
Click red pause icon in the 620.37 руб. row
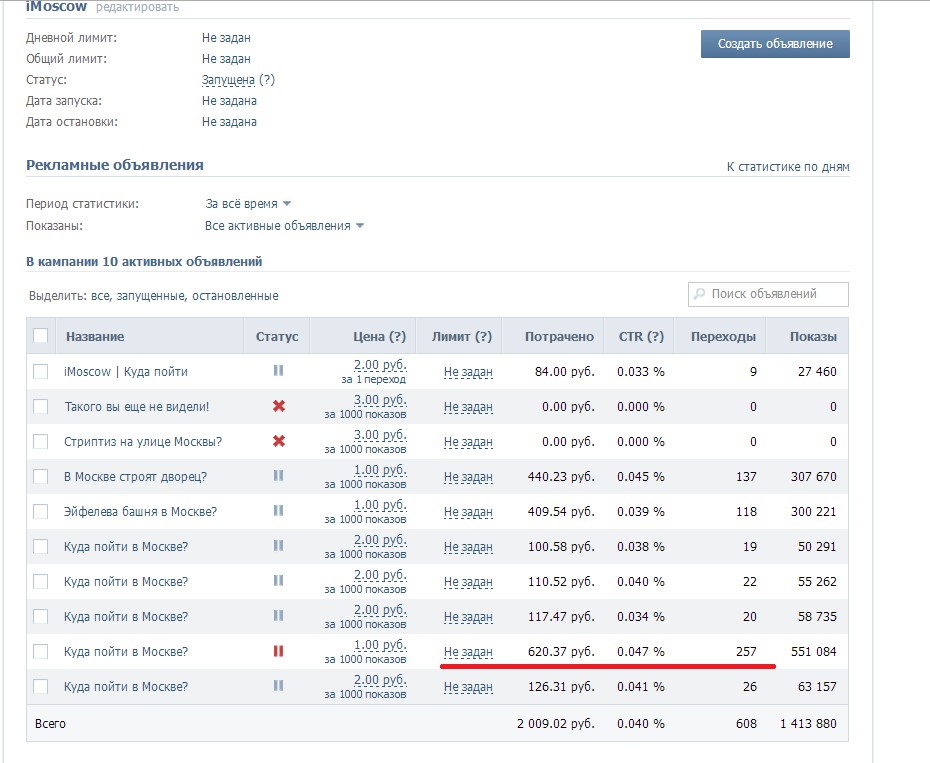click(x=278, y=651)
